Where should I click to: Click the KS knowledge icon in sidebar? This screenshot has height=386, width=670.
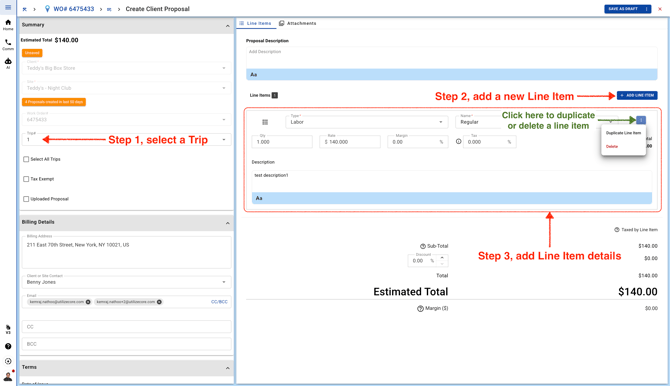point(8,329)
